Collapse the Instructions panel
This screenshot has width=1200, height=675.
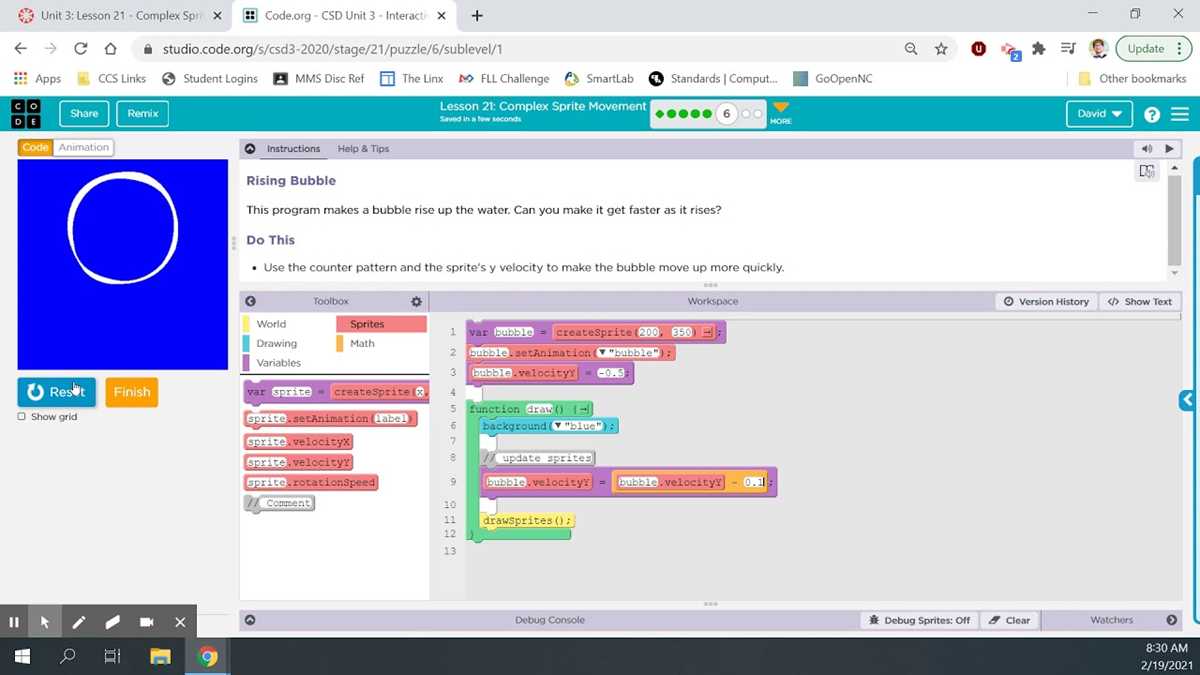point(250,149)
